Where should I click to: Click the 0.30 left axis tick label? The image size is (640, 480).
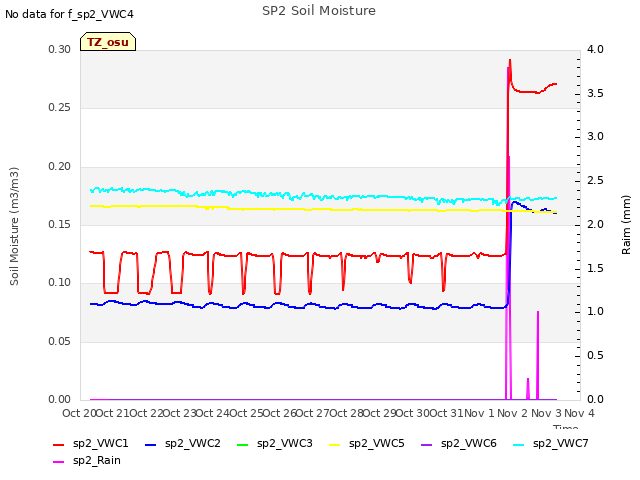60,49
